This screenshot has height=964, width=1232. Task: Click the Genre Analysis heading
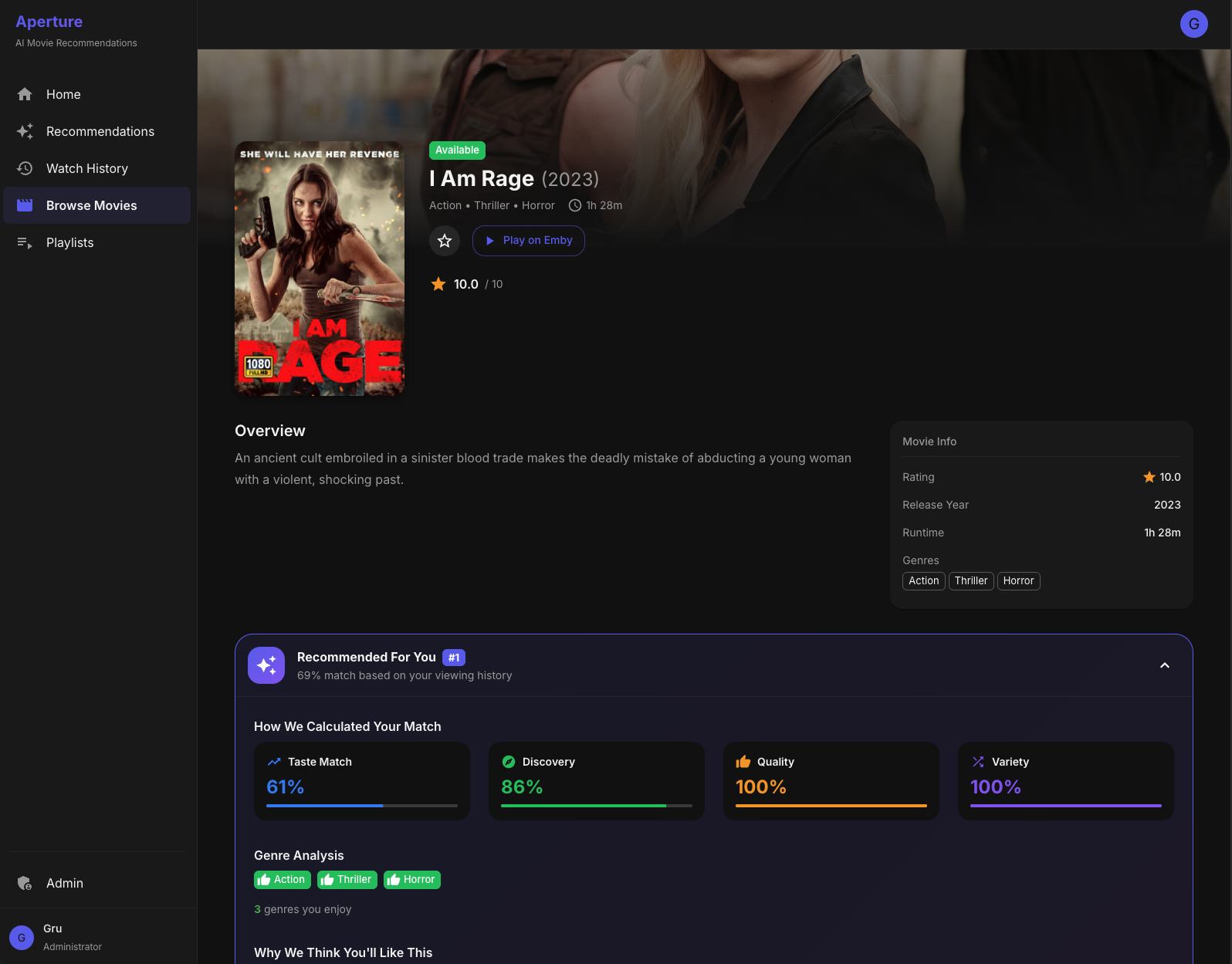[299, 855]
